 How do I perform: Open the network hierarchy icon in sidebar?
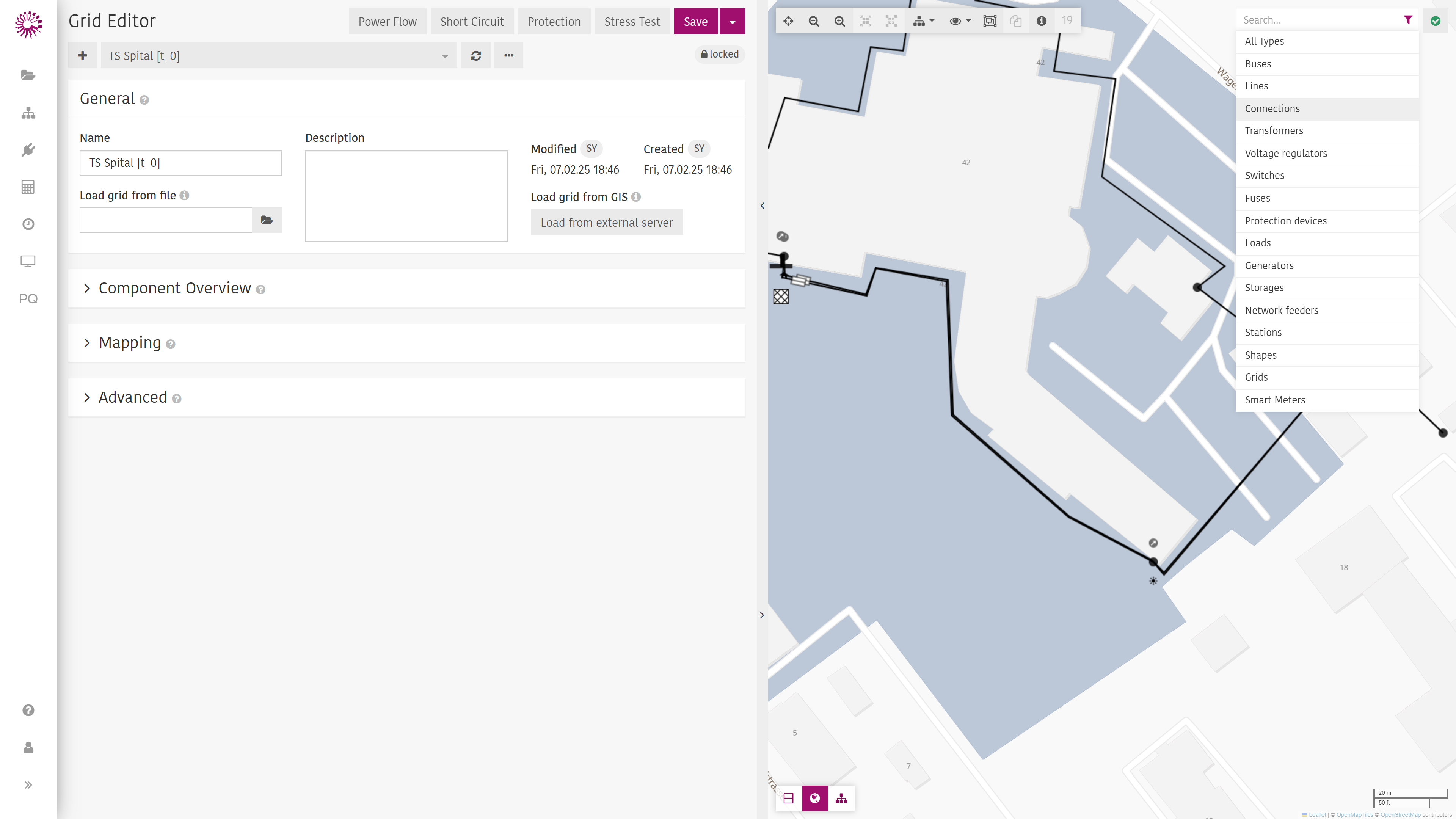[28, 113]
